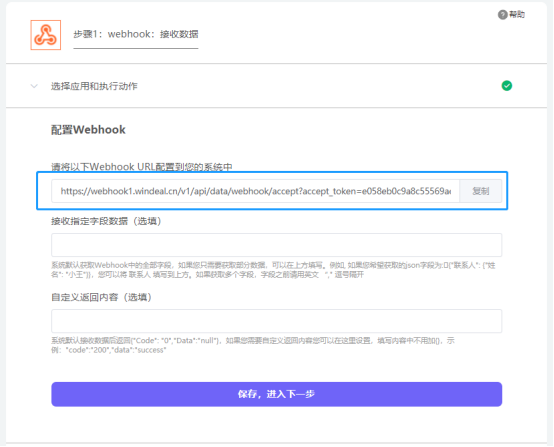Click 保存，进入下一步 button

click(277, 394)
